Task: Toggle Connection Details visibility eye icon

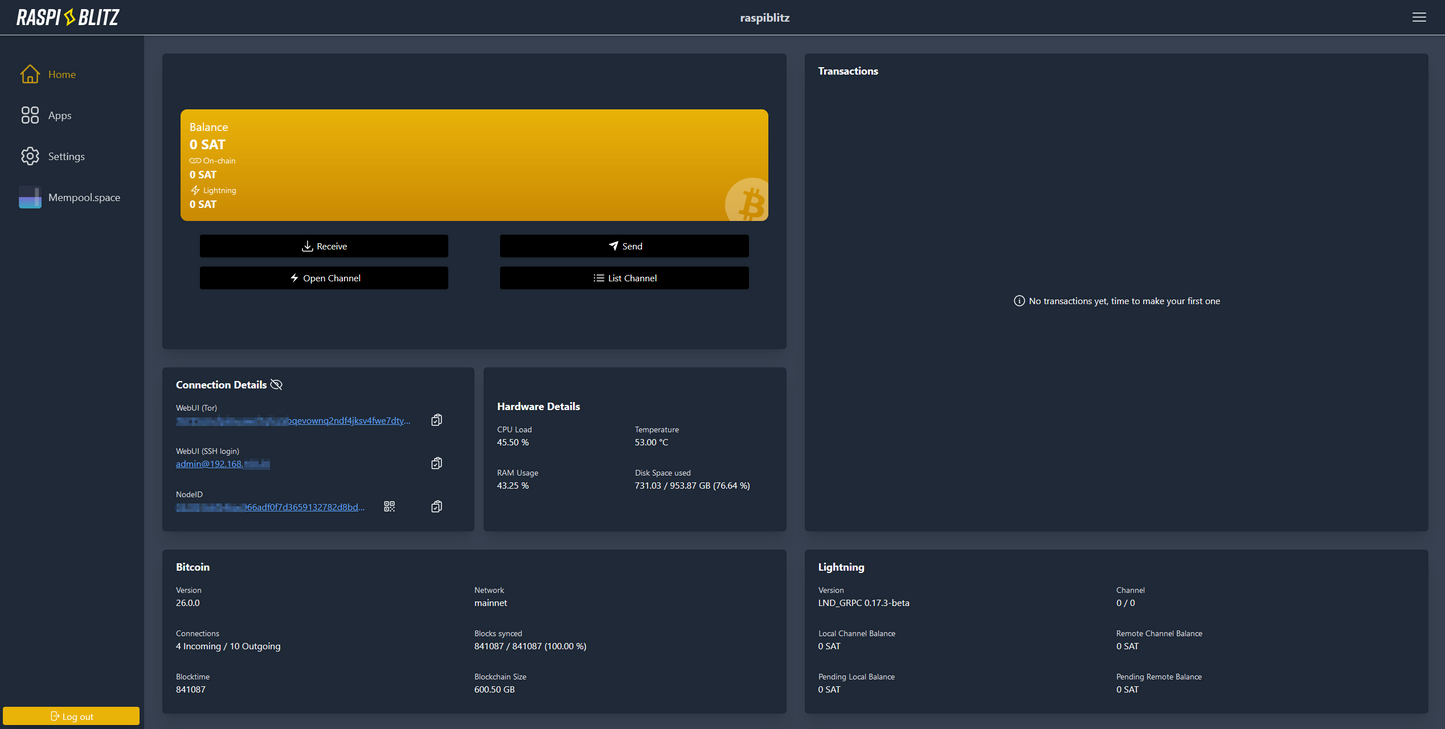Action: pos(277,385)
